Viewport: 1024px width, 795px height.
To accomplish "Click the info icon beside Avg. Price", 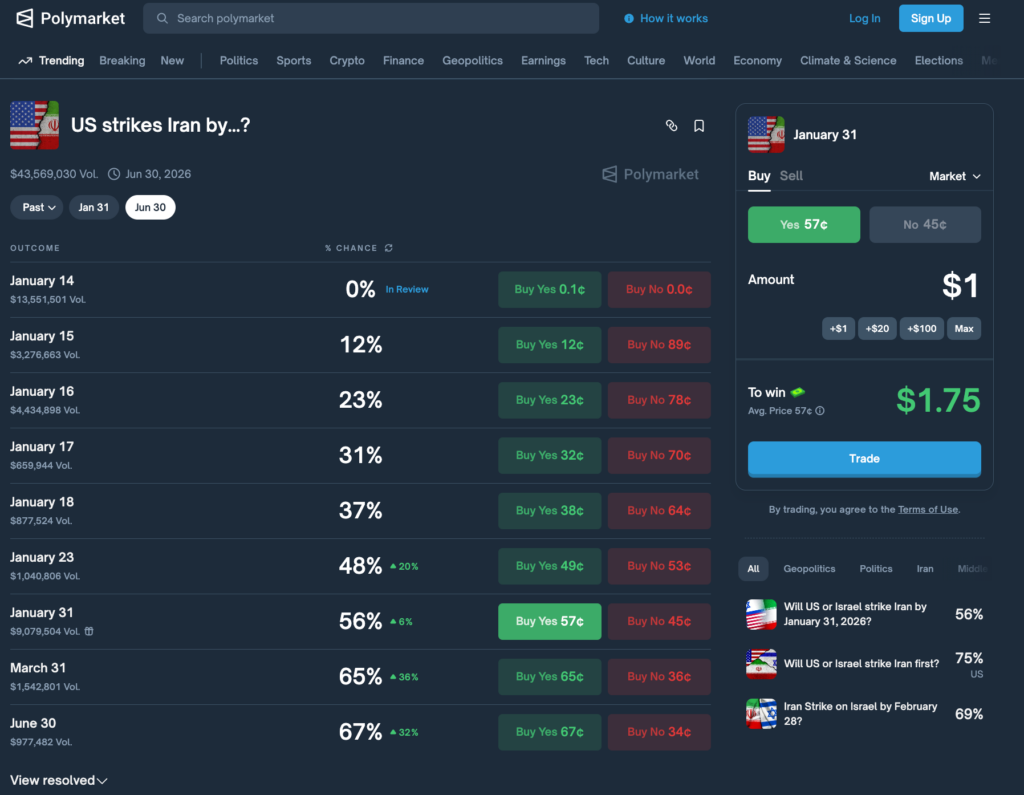I will (x=820, y=411).
